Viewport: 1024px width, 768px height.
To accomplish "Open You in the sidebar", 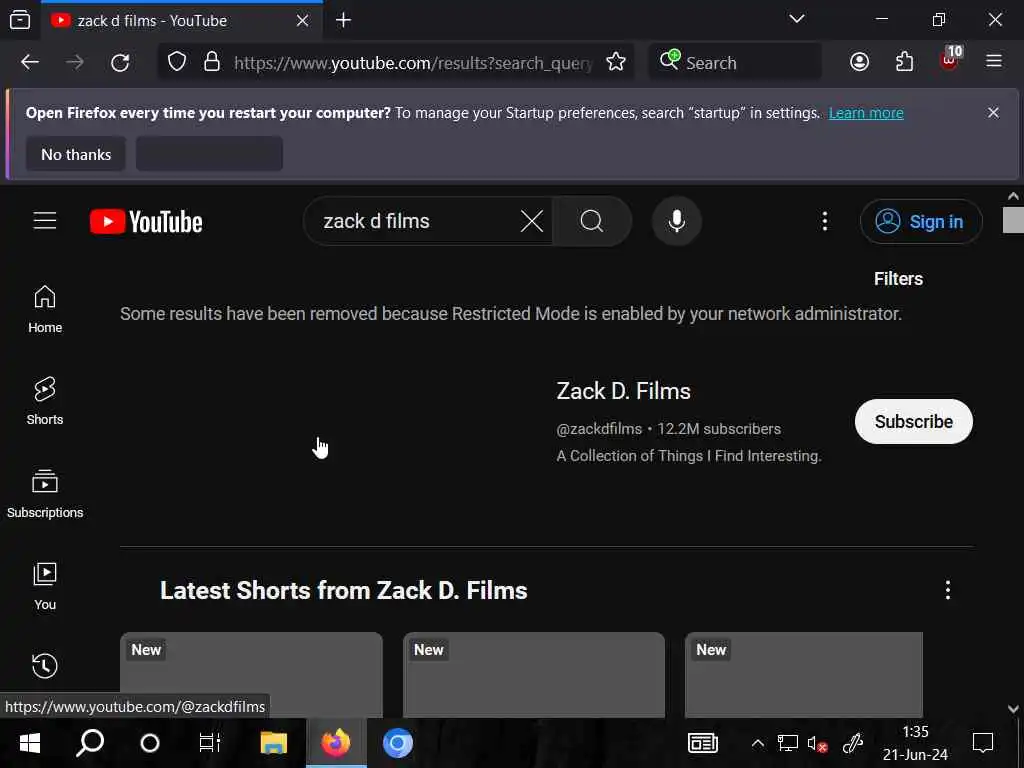I will [45, 586].
